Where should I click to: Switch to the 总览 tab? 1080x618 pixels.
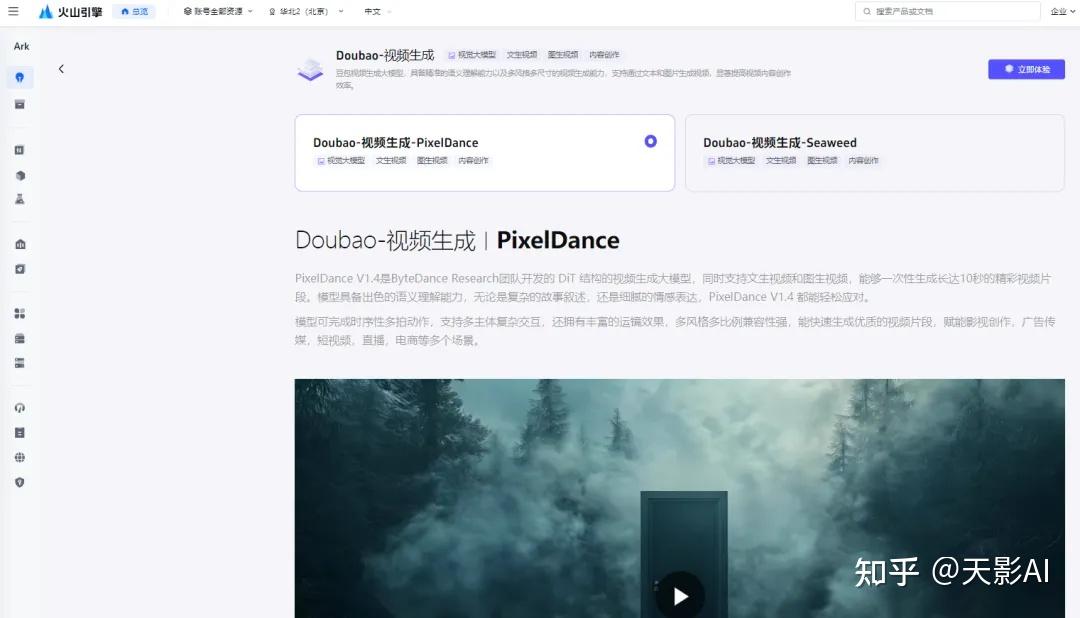point(135,11)
